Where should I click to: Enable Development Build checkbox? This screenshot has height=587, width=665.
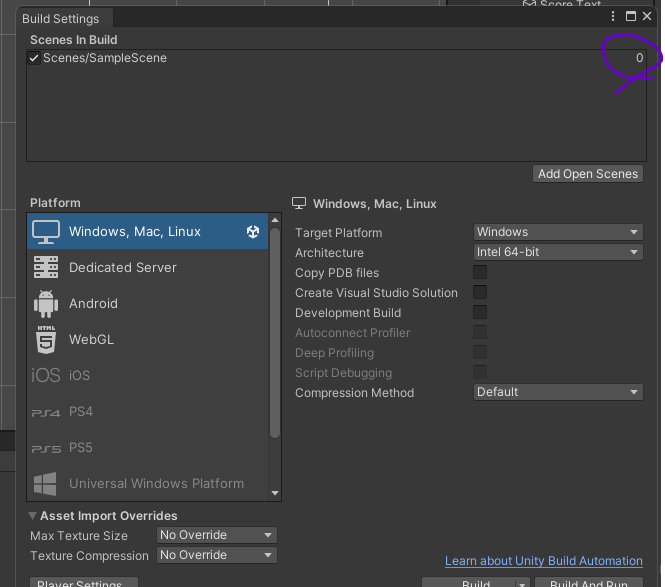pos(480,312)
